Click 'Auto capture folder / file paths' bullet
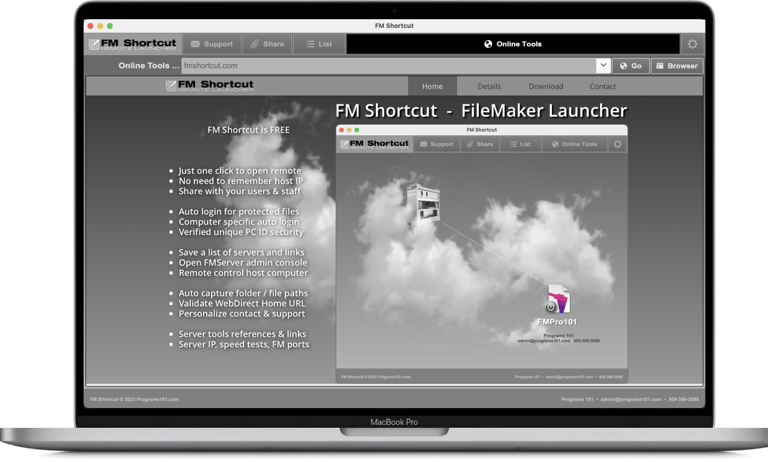Screen dimensions: 768x462 [243, 293]
